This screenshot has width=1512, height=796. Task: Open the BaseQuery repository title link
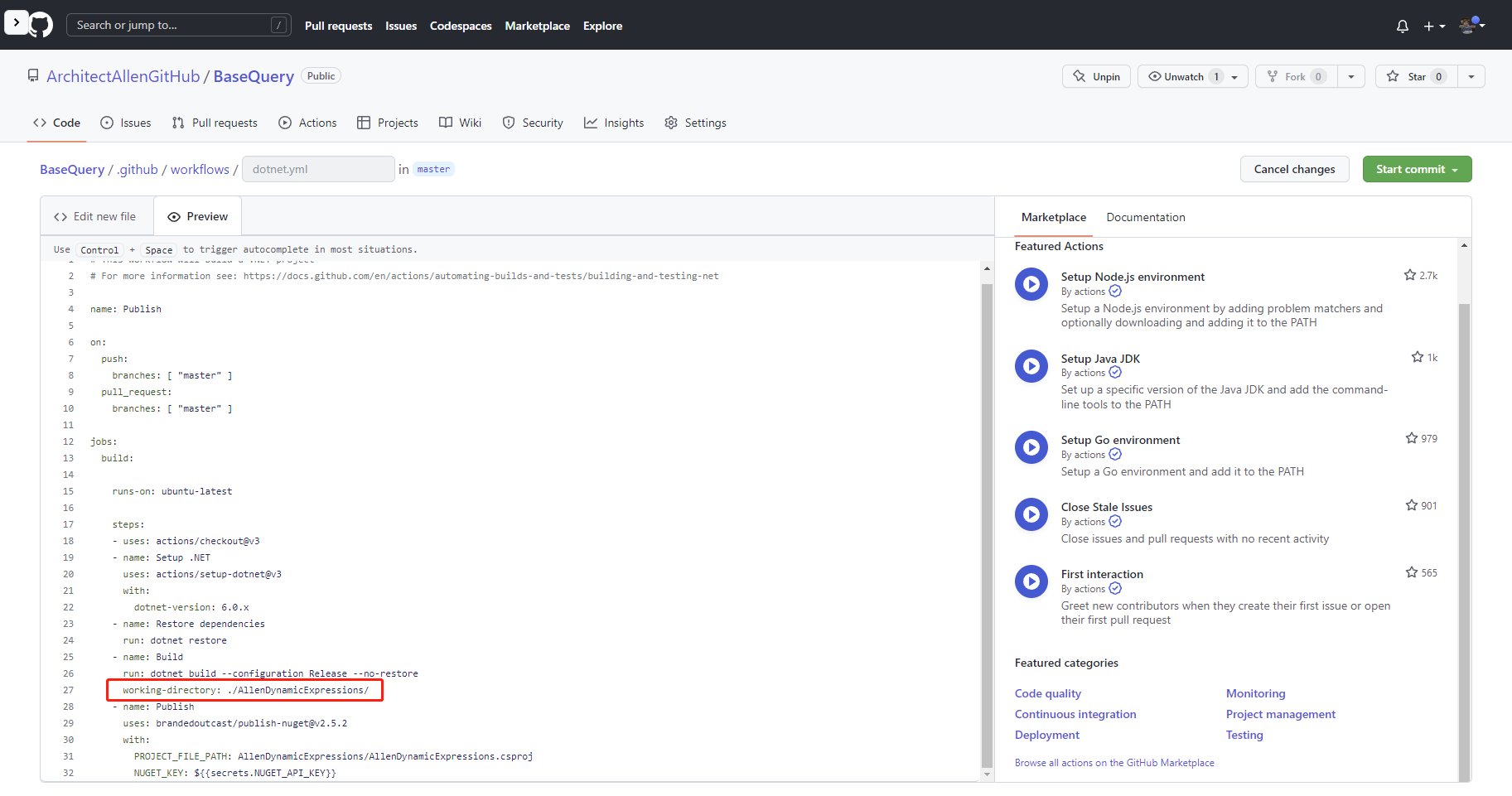point(254,76)
